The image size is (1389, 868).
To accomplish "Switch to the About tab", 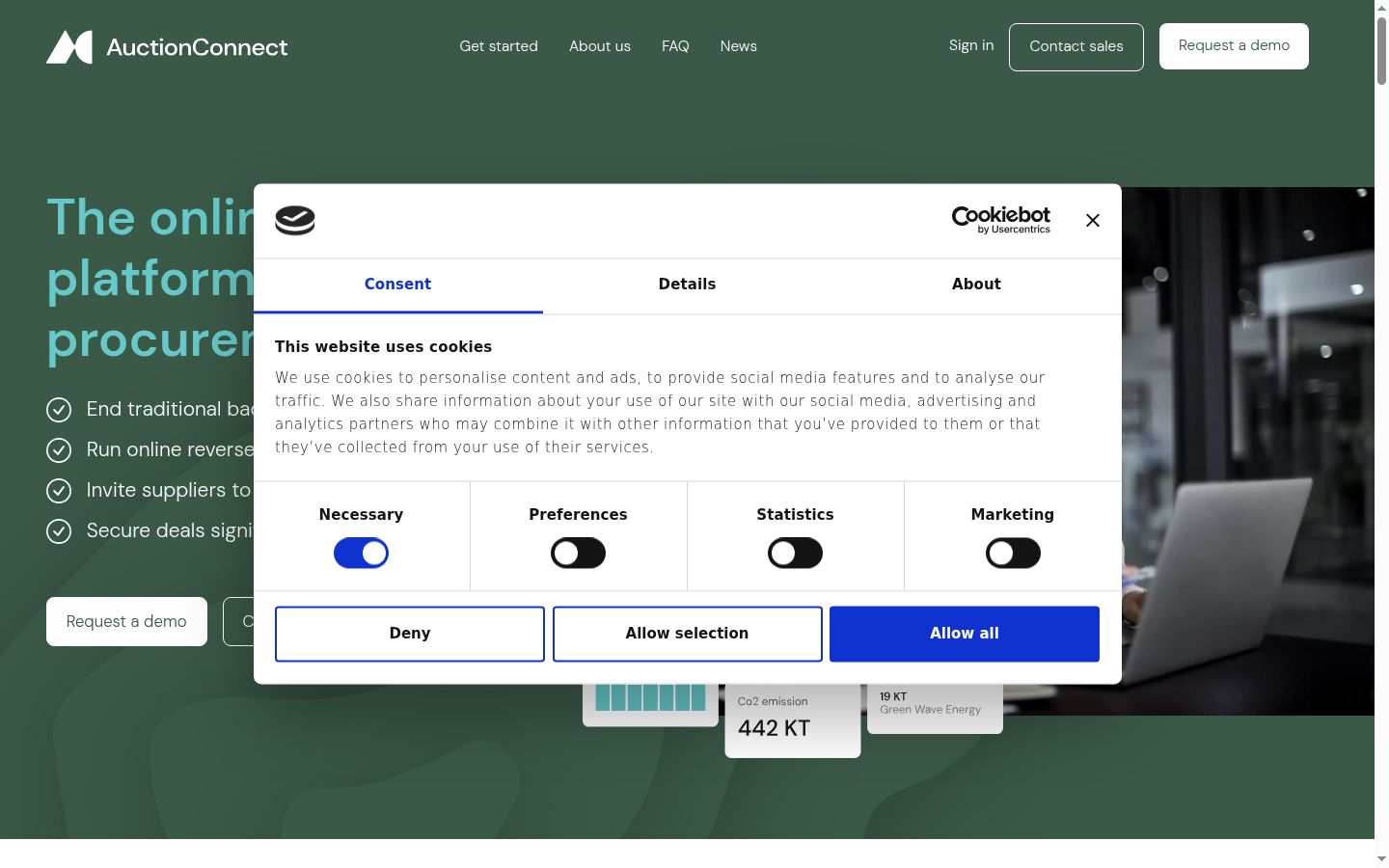I will tap(976, 285).
